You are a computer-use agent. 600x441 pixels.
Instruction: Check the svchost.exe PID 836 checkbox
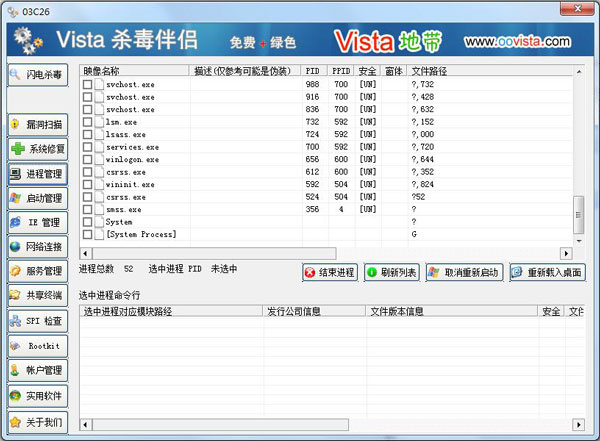(87, 109)
